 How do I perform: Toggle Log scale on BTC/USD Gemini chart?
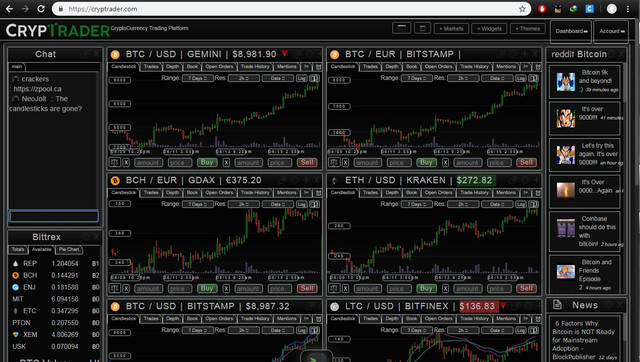[x=302, y=78]
